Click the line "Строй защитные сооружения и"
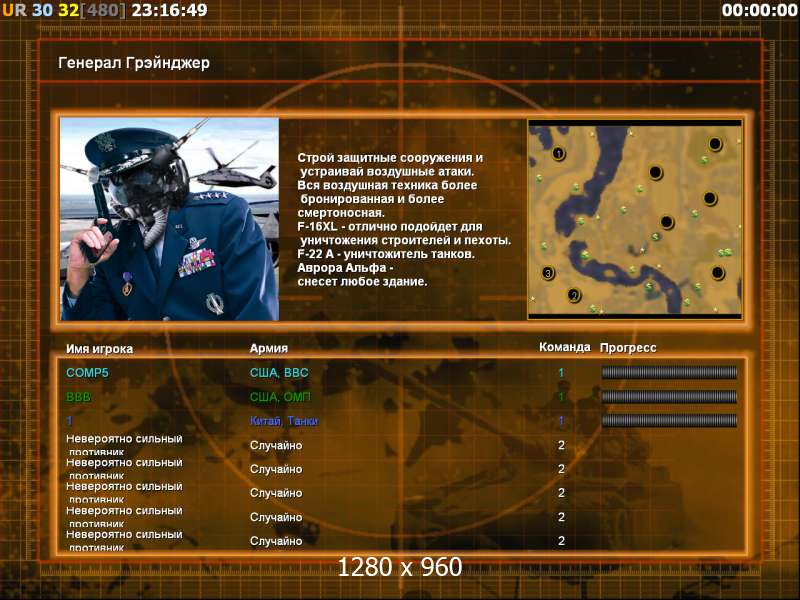The height and width of the screenshot is (600, 800). tap(390, 158)
